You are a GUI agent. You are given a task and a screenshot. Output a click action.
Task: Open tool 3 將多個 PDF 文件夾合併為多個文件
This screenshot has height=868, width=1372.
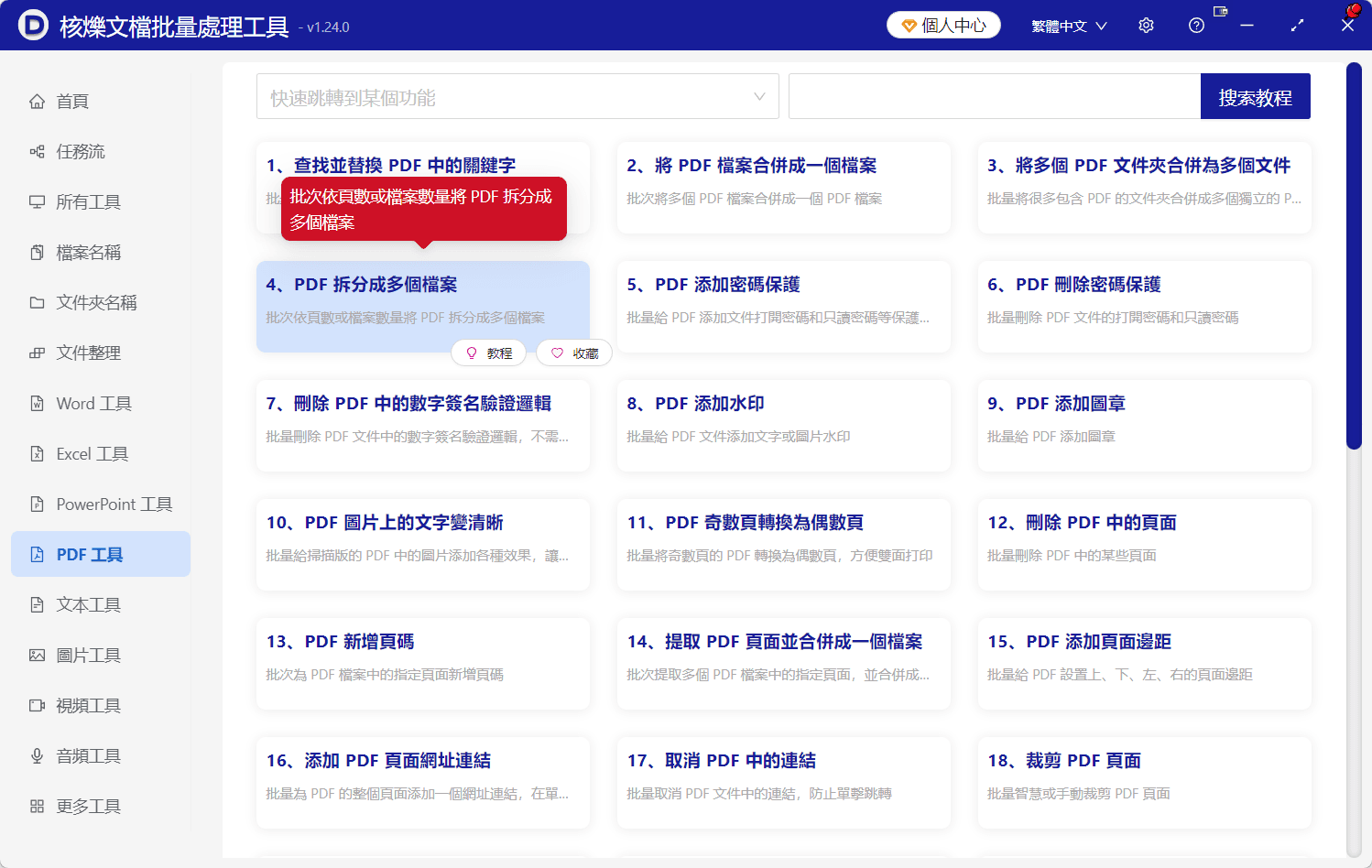point(1145,188)
